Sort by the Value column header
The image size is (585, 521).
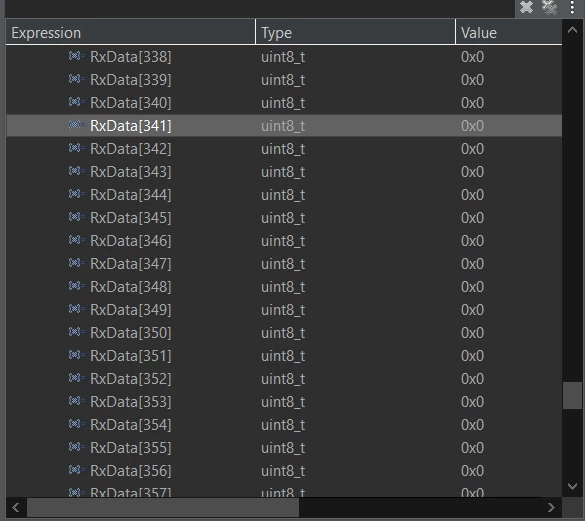point(509,32)
